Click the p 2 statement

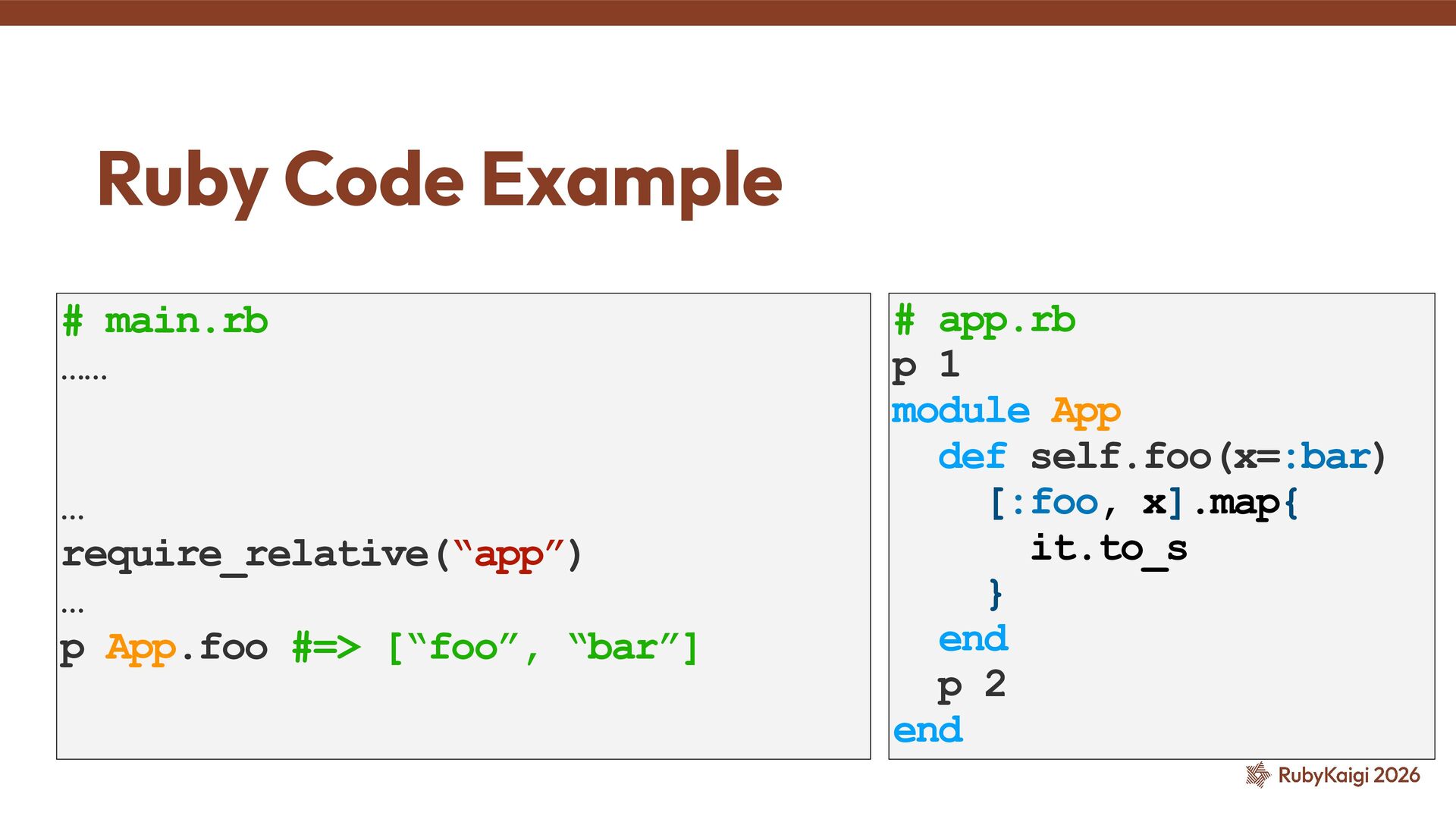pyautogui.click(x=971, y=685)
